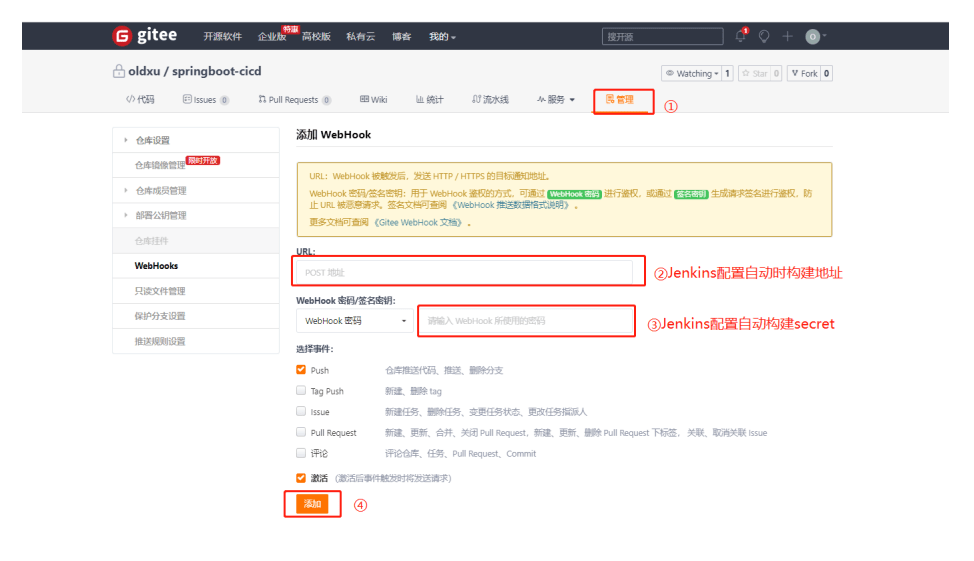Click the Gitee logo icon

121,36
